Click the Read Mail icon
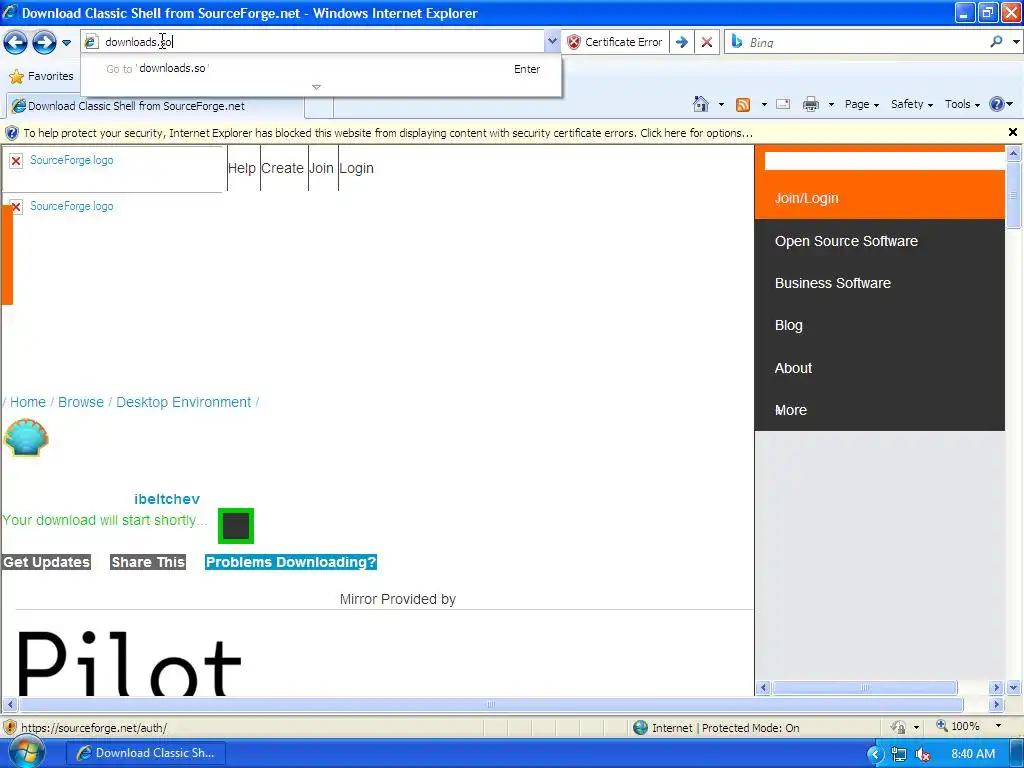The height and width of the screenshot is (768, 1024). tap(783, 104)
